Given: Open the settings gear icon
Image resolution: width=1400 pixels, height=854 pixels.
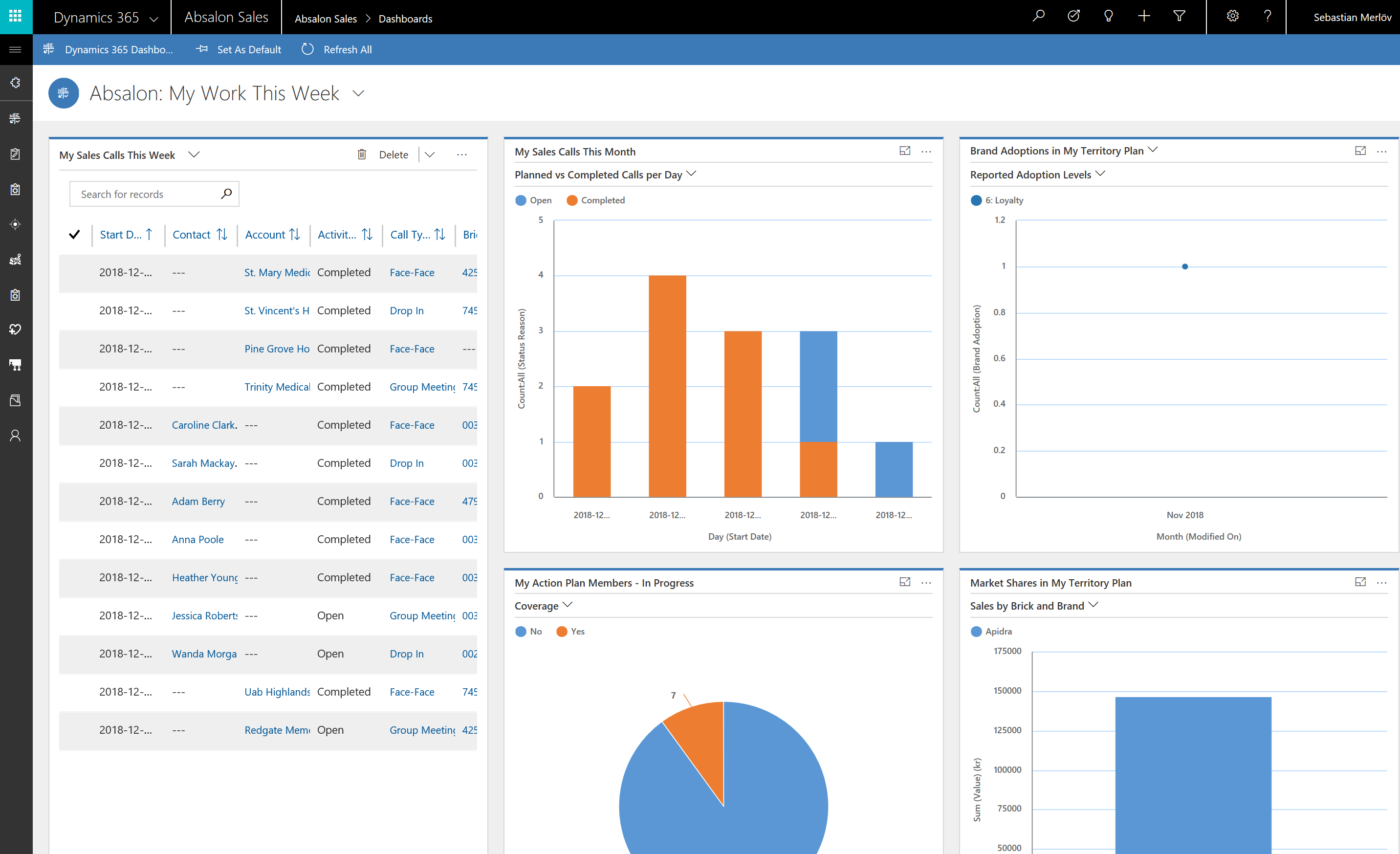Looking at the screenshot, I should [1232, 17].
